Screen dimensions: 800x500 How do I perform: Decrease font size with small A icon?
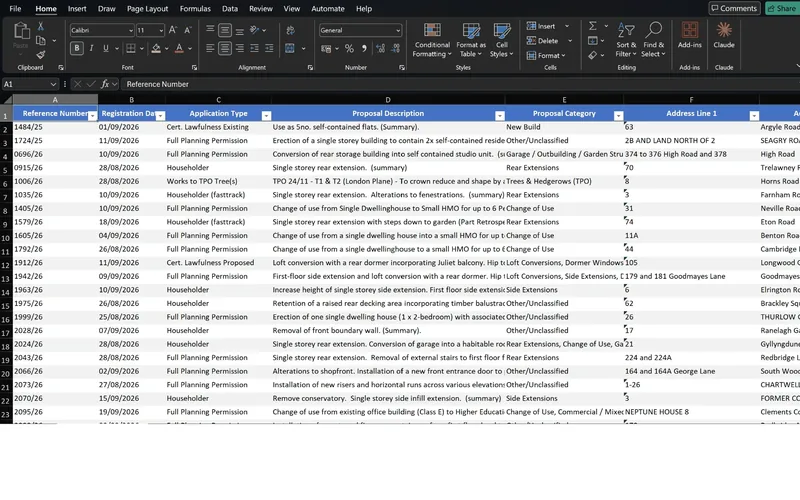(188, 30)
